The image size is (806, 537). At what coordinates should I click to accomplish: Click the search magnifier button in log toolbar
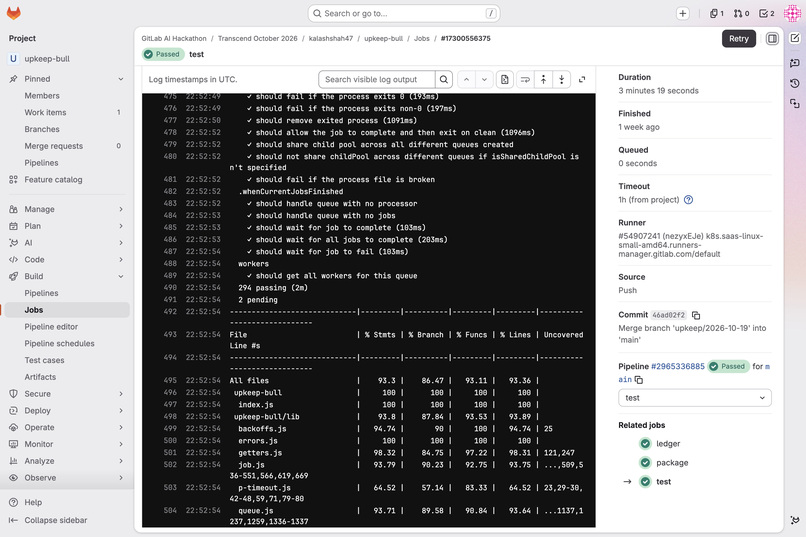click(x=444, y=80)
